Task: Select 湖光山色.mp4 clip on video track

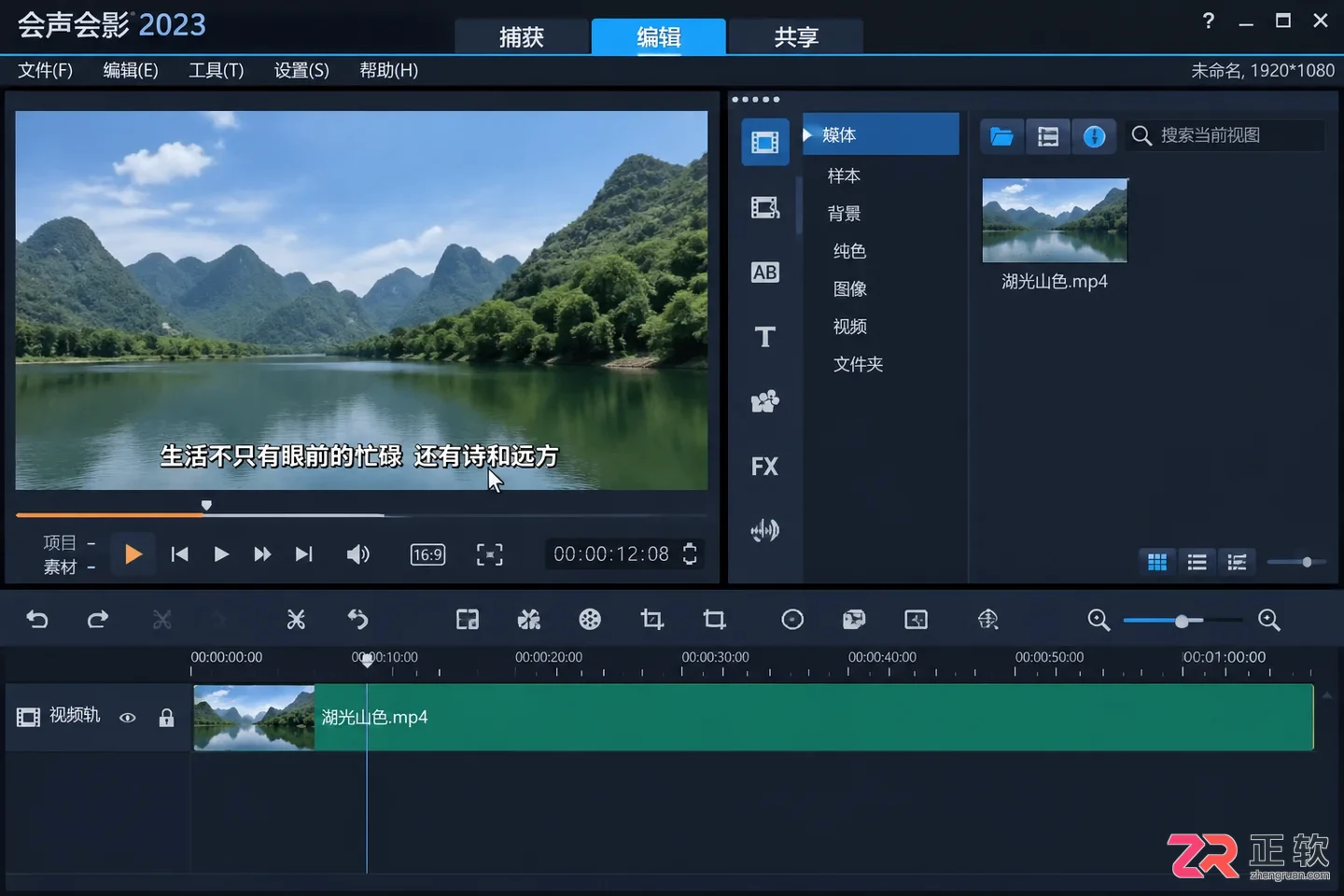Action: click(753, 717)
